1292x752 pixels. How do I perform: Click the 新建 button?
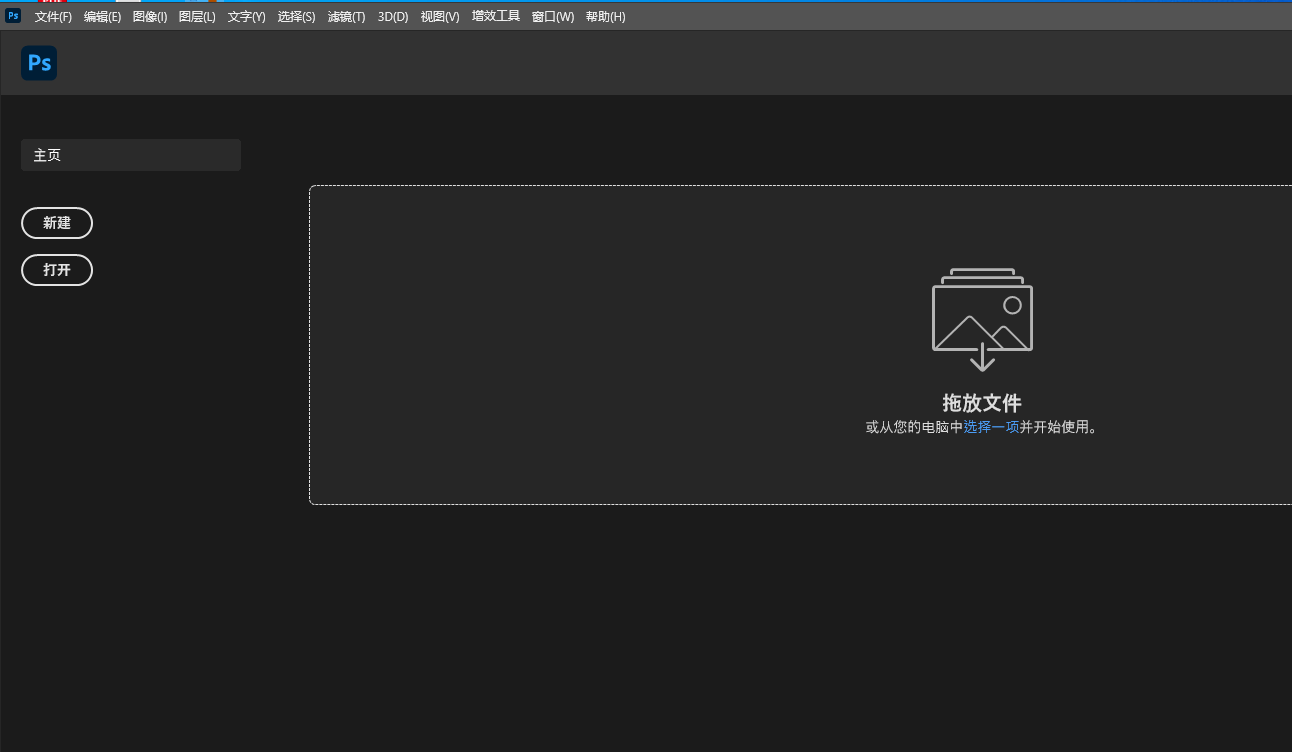(x=57, y=223)
